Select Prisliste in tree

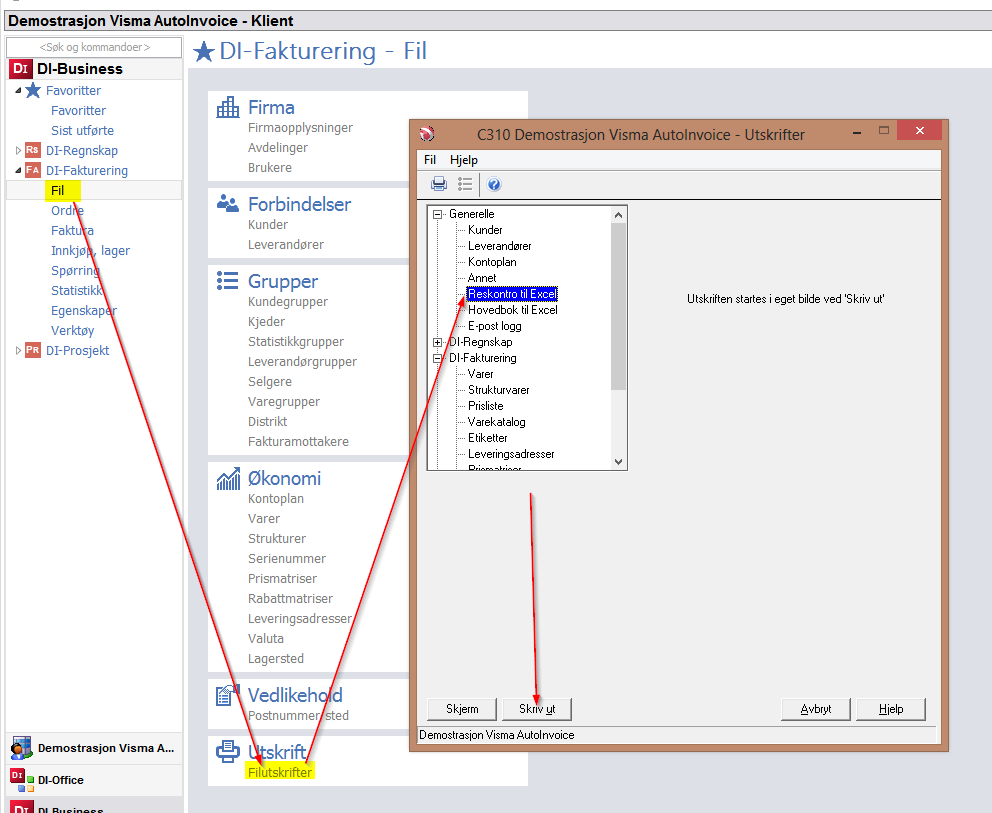[x=486, y=406]
